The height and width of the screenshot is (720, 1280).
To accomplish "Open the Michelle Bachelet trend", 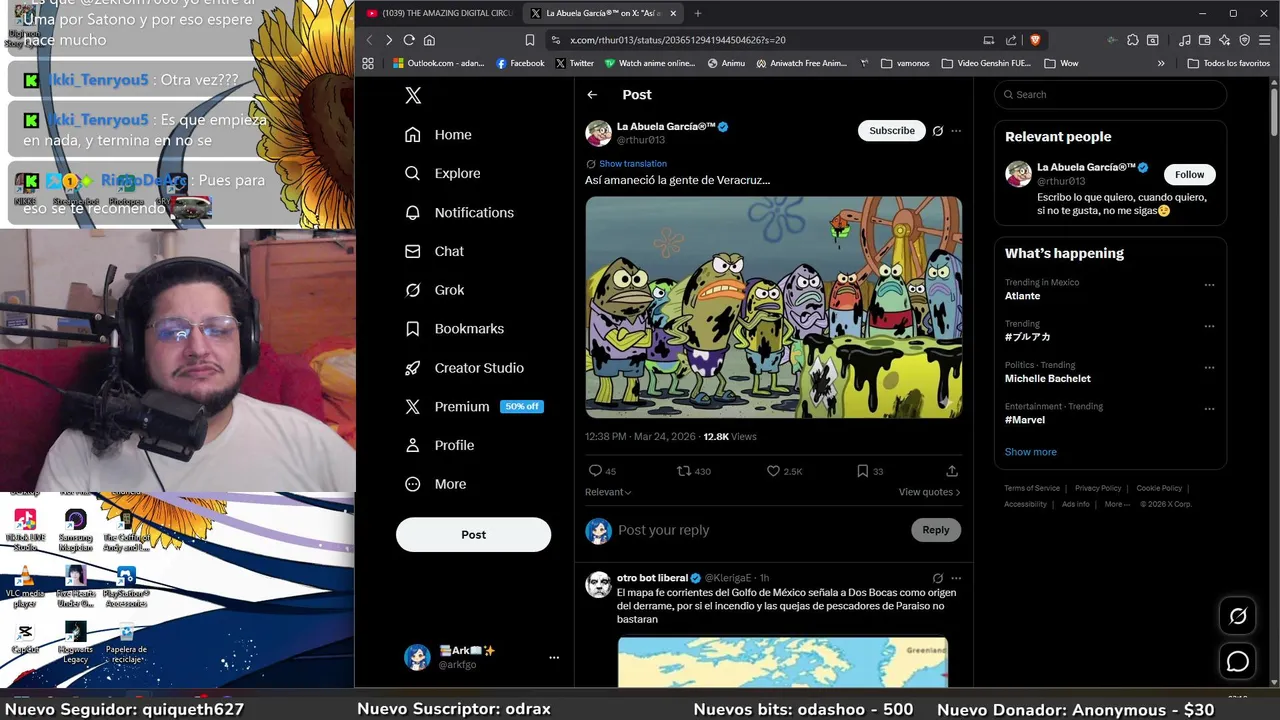I will coord(1047,379).
